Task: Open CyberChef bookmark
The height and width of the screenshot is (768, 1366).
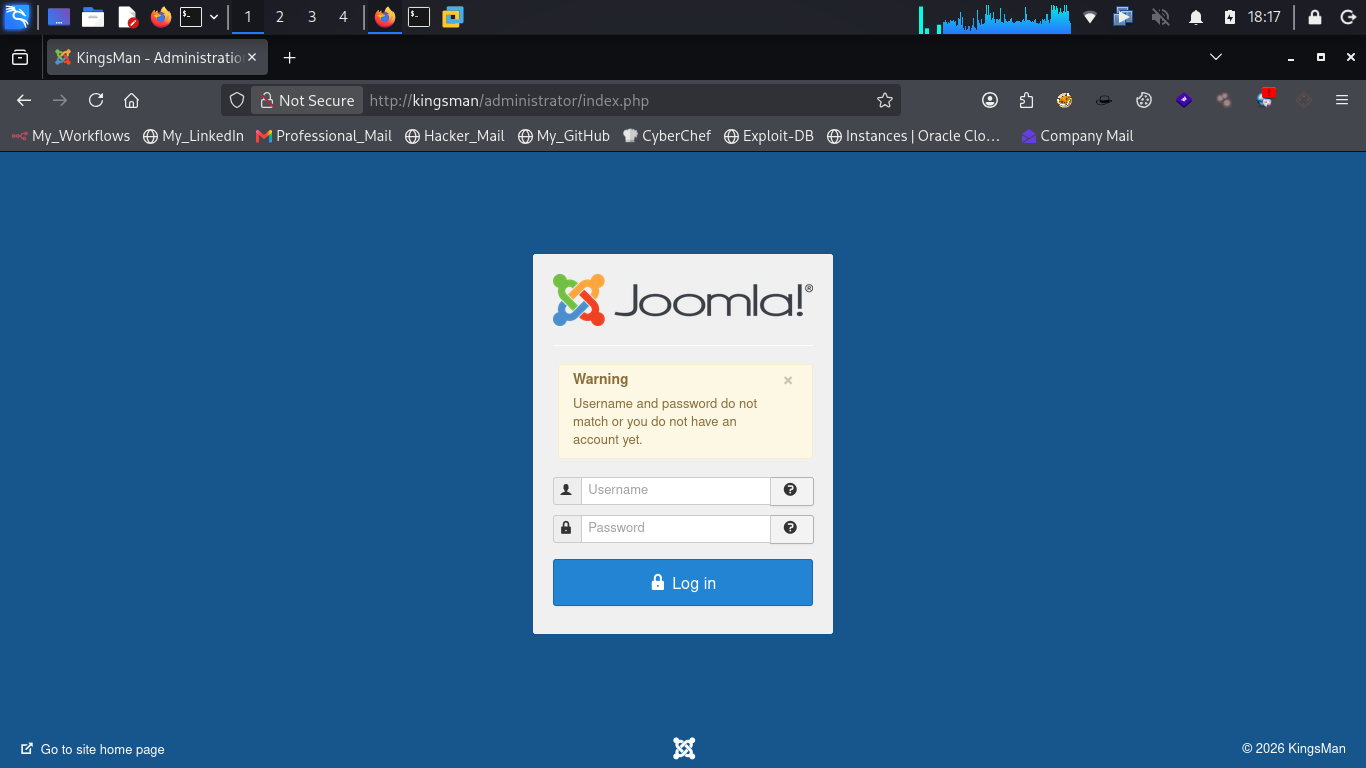Action: pos(666,136)
